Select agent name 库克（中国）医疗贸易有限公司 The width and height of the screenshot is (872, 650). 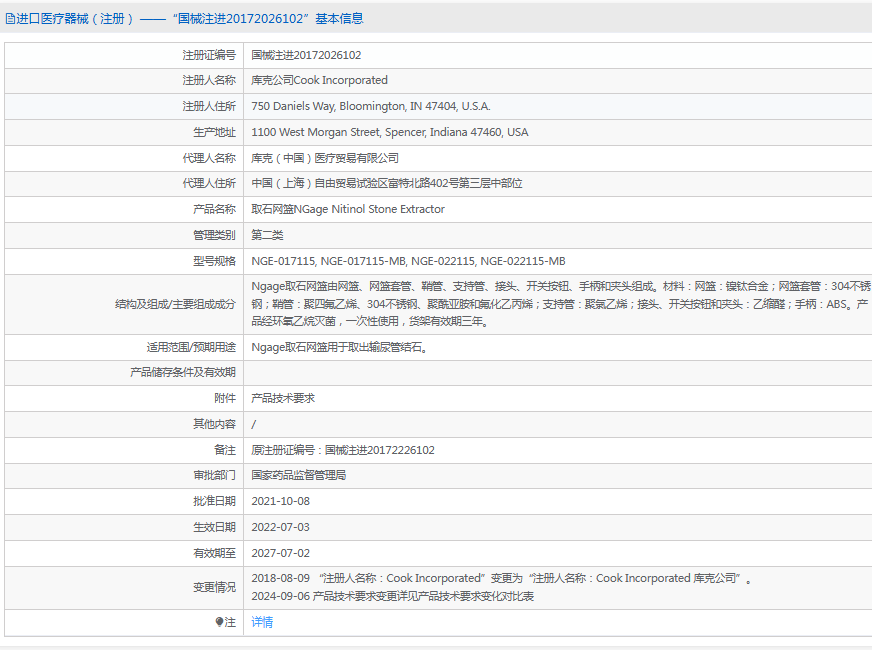pos(325,158)
